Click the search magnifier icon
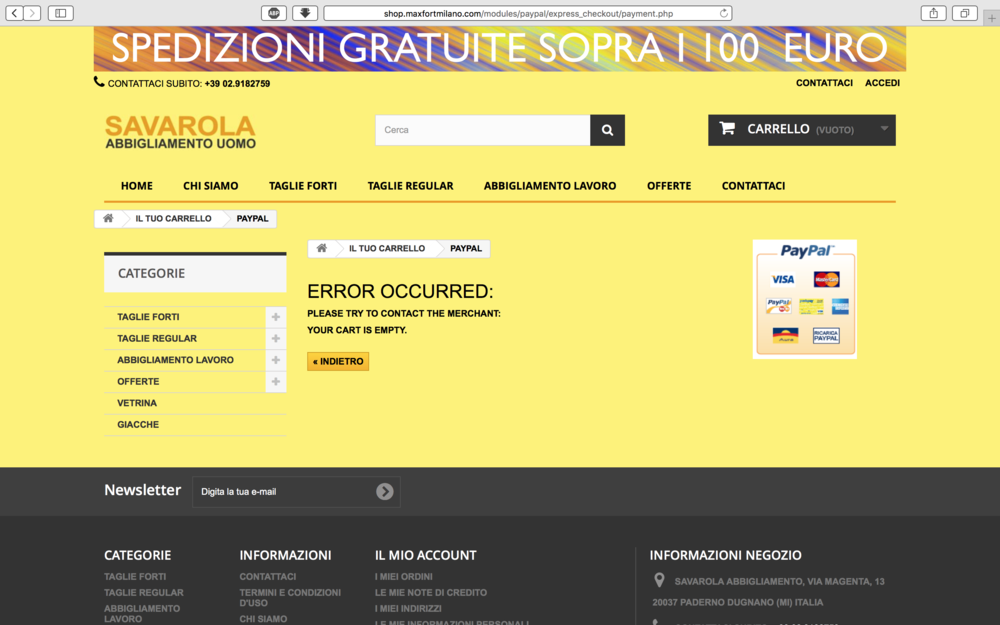Image resolution: width=1000 pixels, height=625 pixels. 607,130
